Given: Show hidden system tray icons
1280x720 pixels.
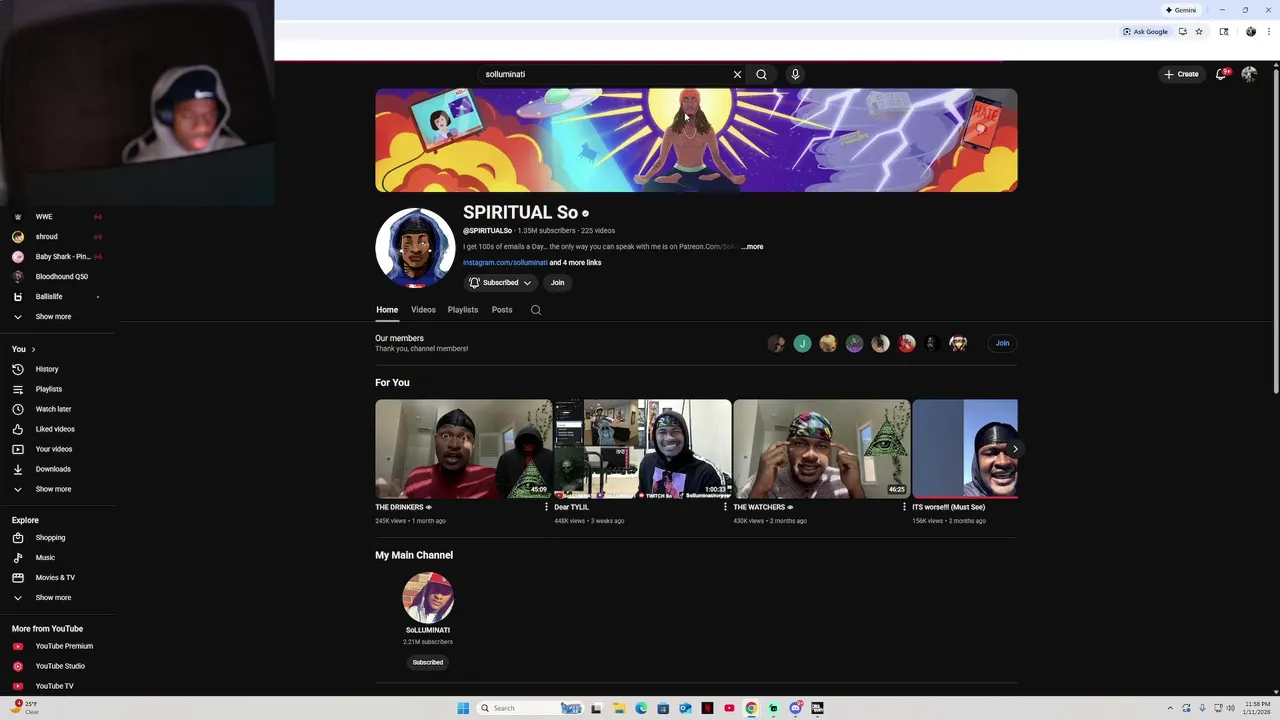Looking at the screenshot, I should click(x=1170, y=708).
